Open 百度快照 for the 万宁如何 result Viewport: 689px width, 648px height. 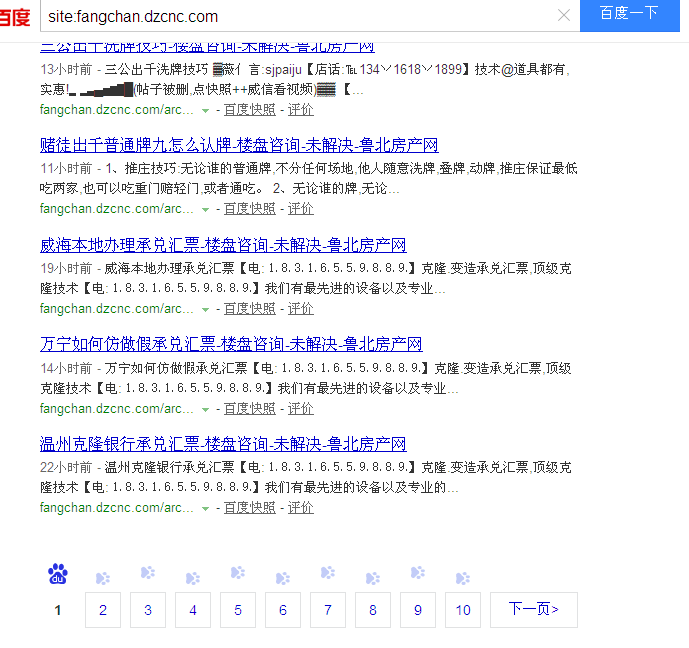click(x=250, y=409)
